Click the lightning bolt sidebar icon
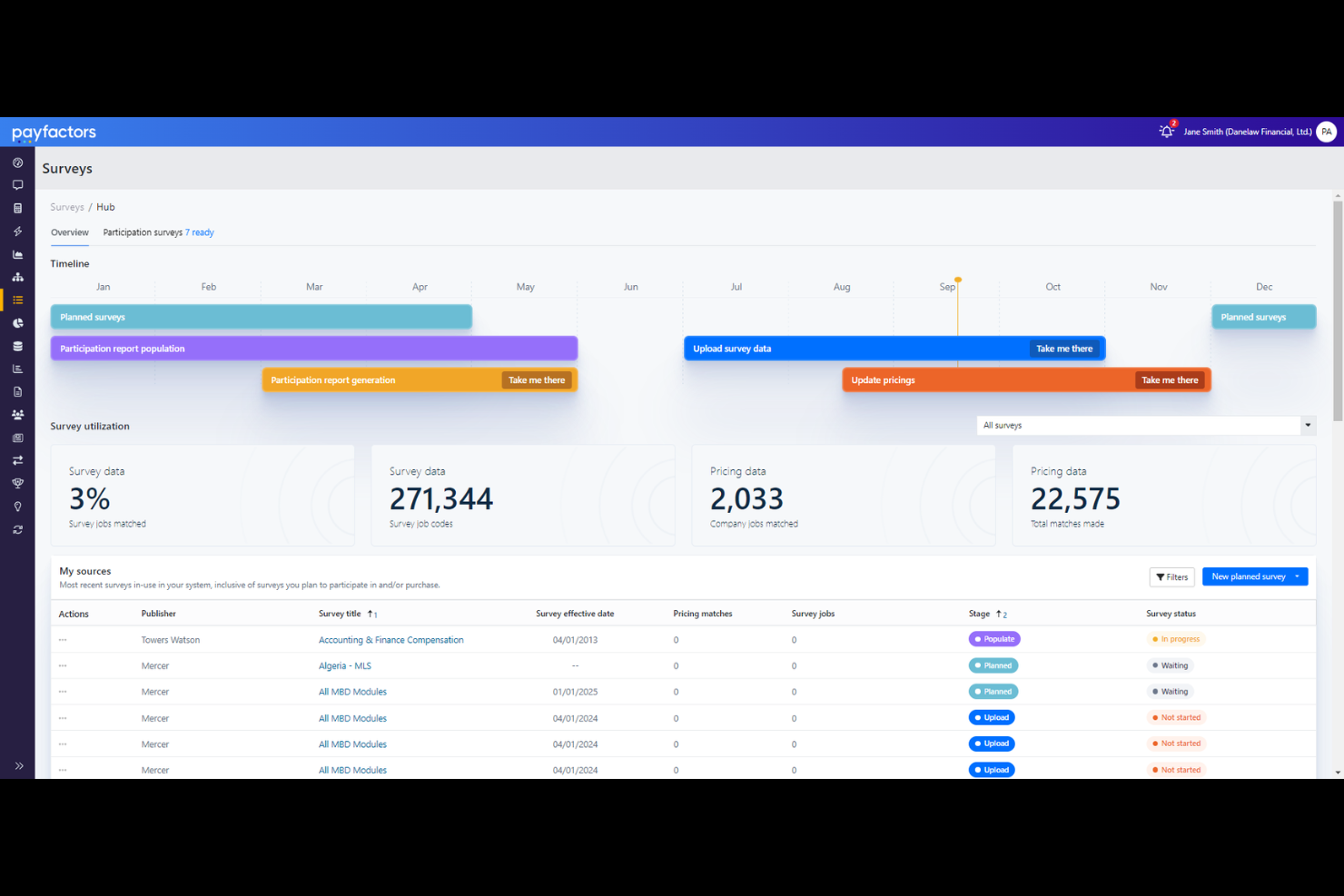 [17, 231]
